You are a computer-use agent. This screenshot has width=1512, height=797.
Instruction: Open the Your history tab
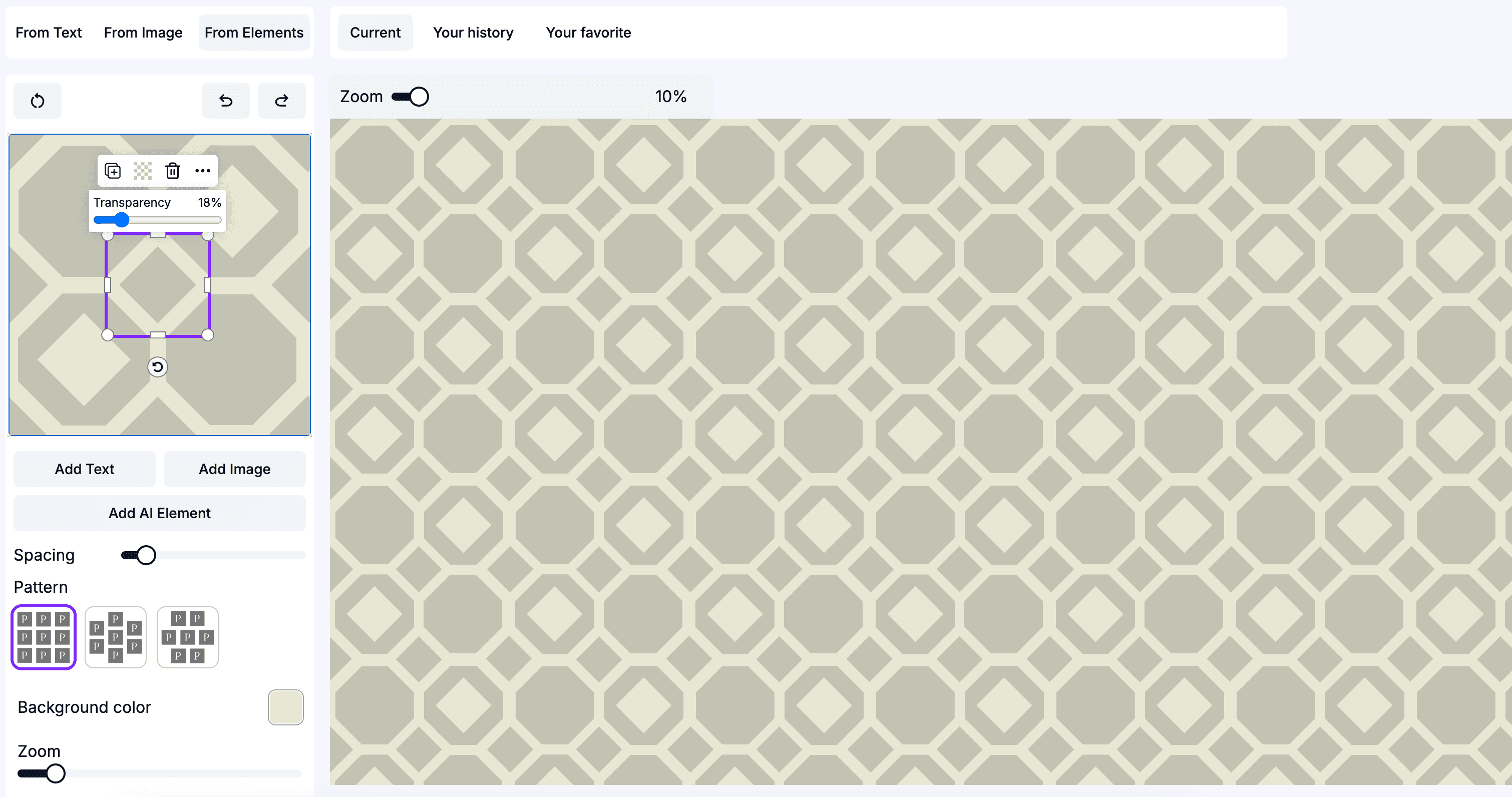[473, 32]
